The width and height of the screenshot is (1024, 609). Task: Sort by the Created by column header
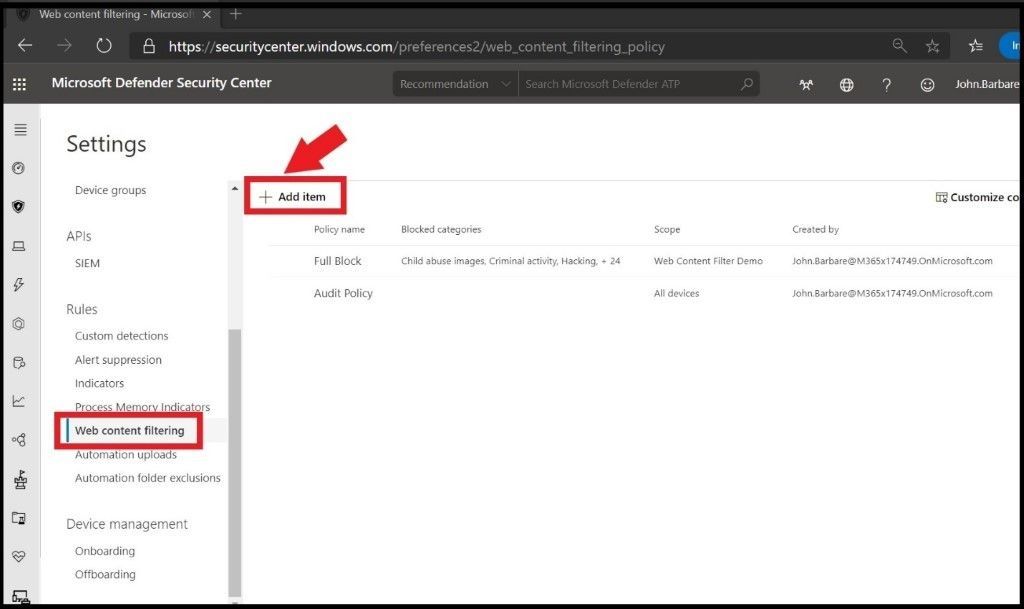tap(815, 229)
